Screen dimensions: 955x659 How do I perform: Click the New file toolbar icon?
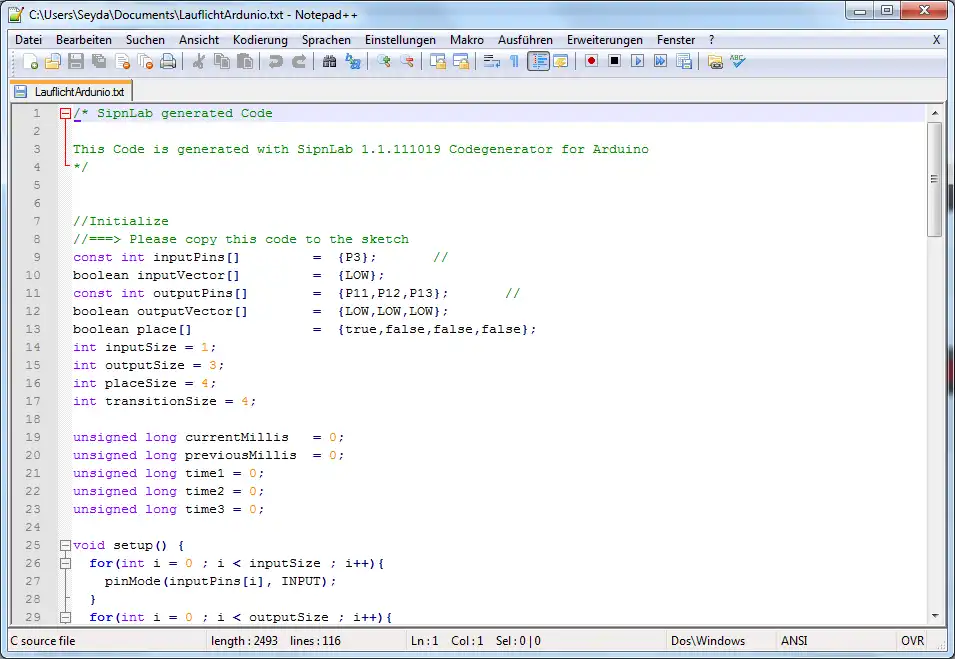(x=31, y=62)
